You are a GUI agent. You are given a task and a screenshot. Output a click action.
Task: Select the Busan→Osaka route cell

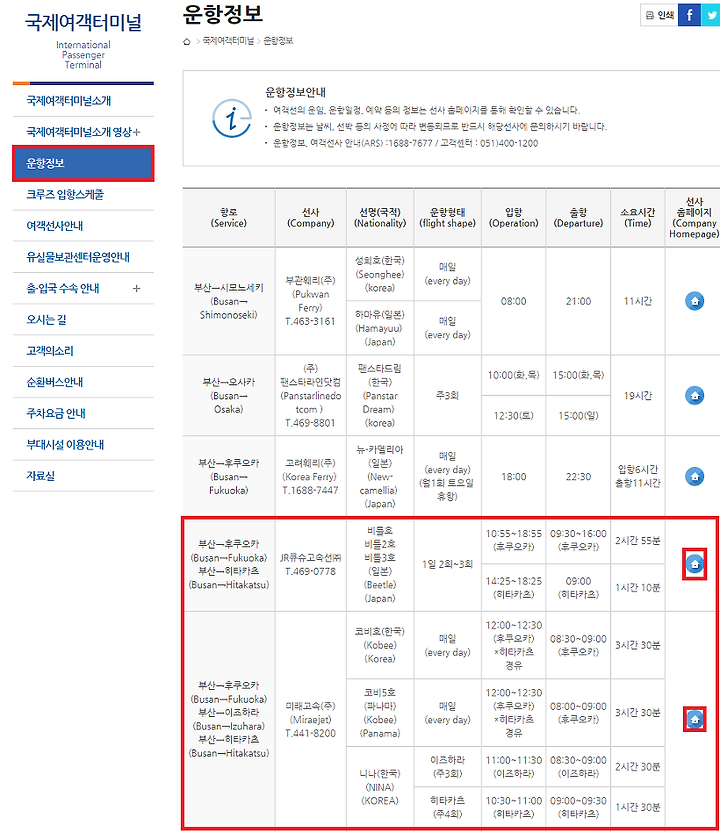click(x=229, y=395)
